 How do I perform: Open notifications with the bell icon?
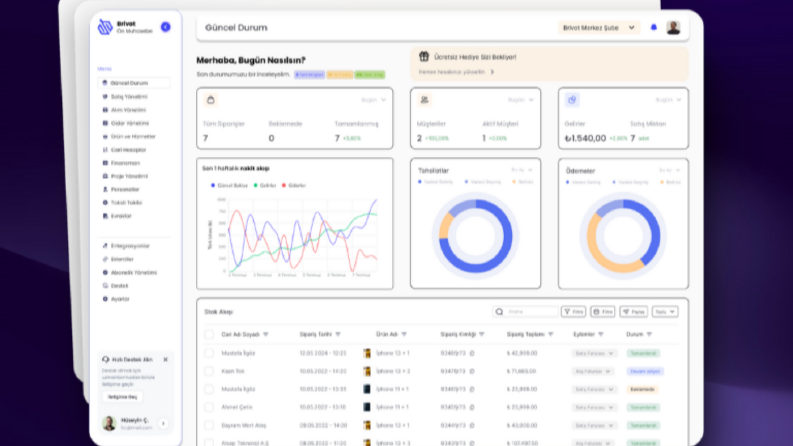pyautogui.click(x=653, y=27)
